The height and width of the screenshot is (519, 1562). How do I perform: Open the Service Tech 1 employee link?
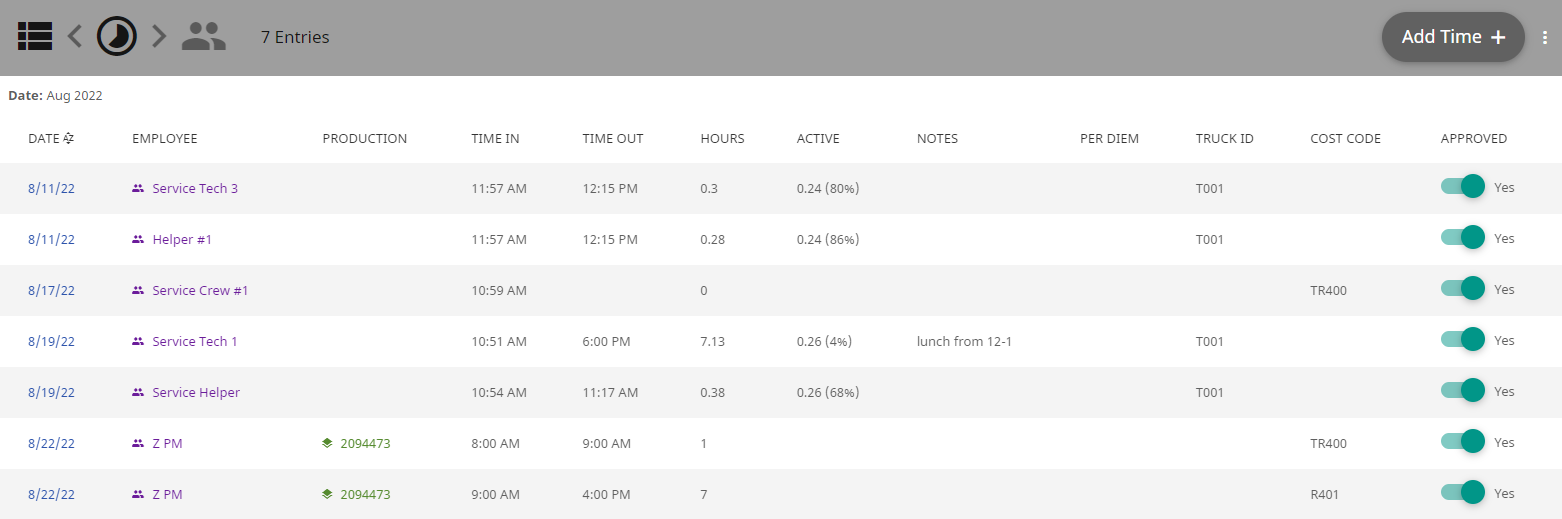(195, 341)
